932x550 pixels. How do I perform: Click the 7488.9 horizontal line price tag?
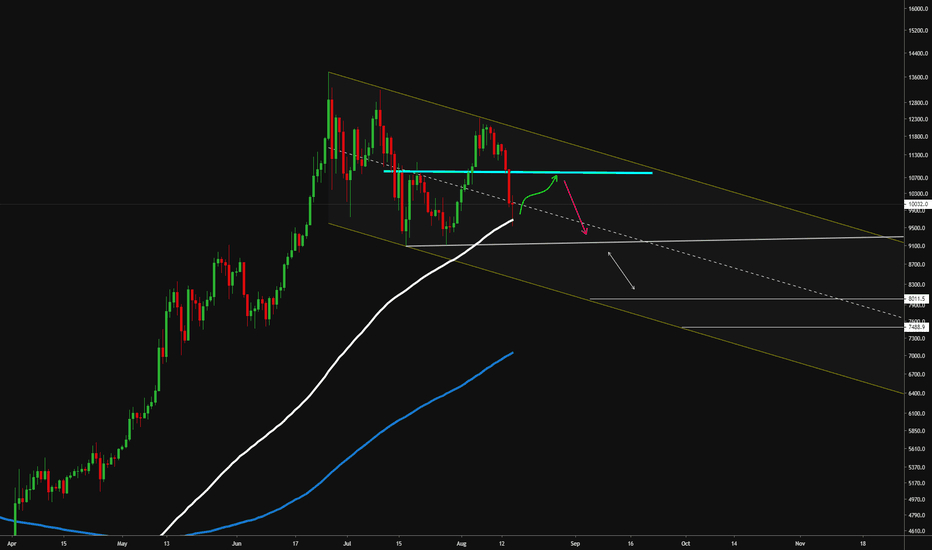pos(917,327)
